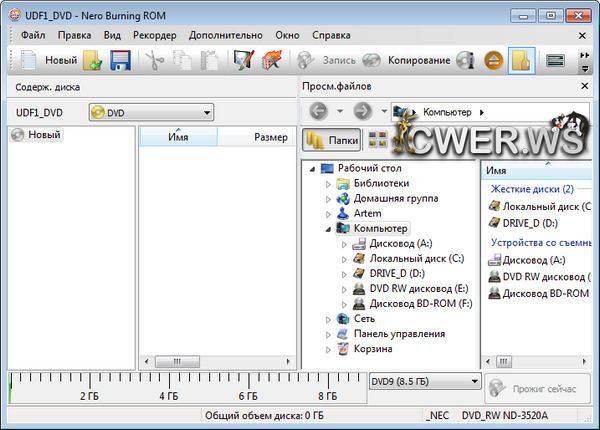Click the scissors Cut icon
The width and height of the screenshot is (600, 430).
tap(155, 60)
